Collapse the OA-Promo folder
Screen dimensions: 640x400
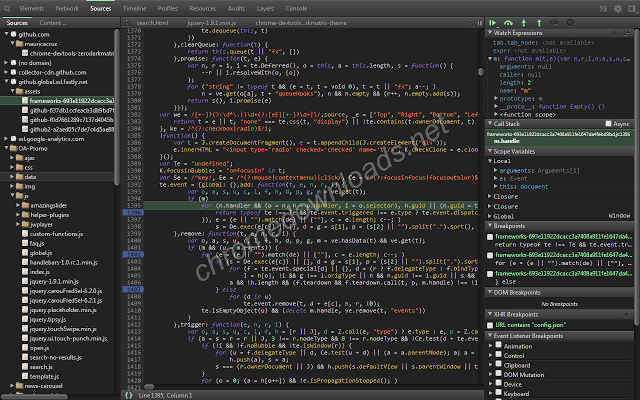click(x=7, y=148)
